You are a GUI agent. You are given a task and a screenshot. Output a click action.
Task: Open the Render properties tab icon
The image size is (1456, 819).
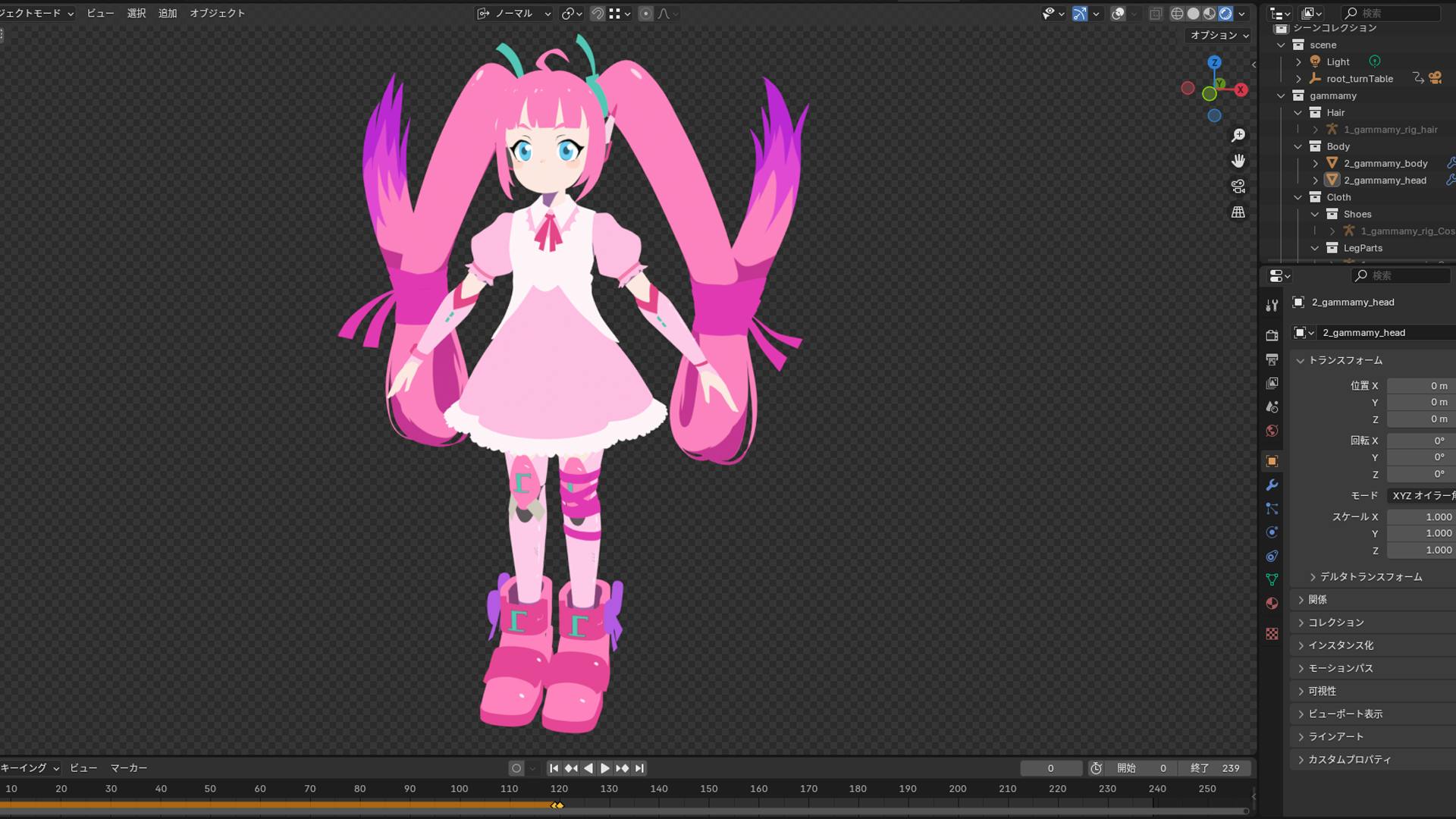(1272, 335)
